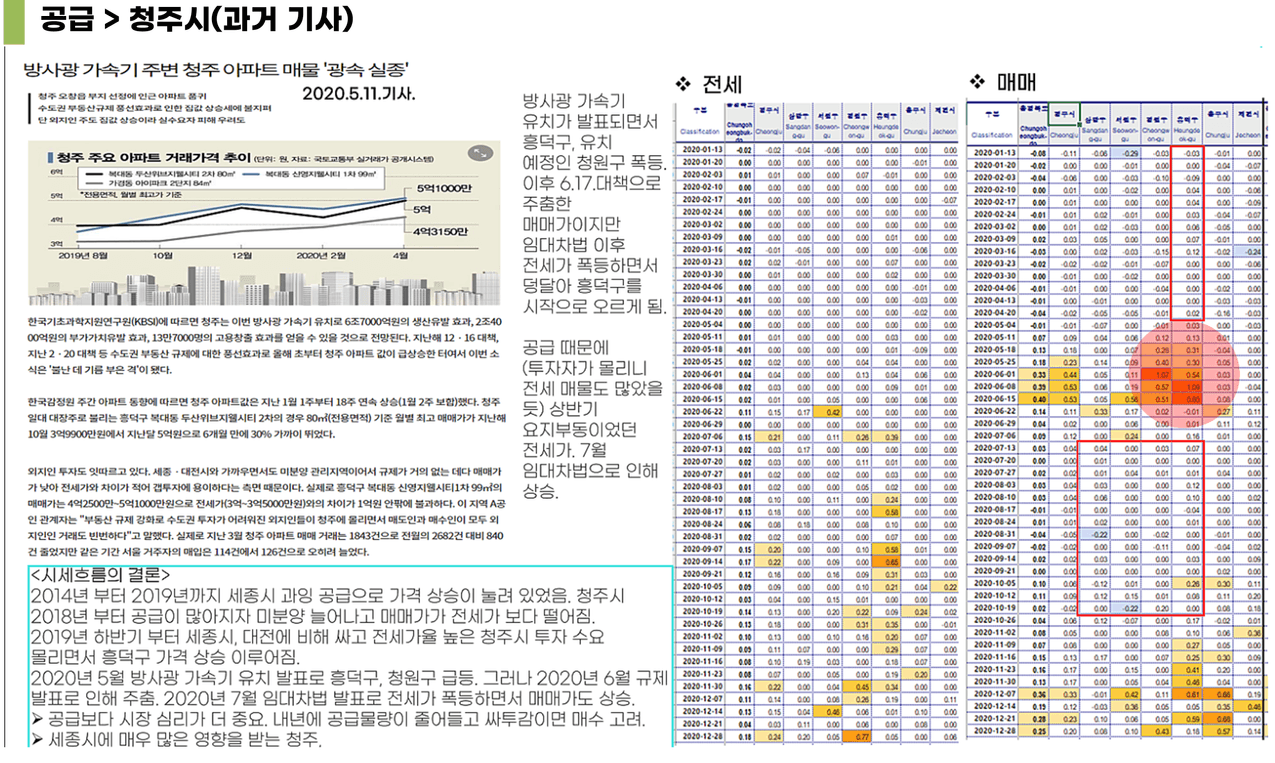Click 'Chungju' column header in the 매매 table
This screenshot has width=1275, height=763.
pos(1216,133)
